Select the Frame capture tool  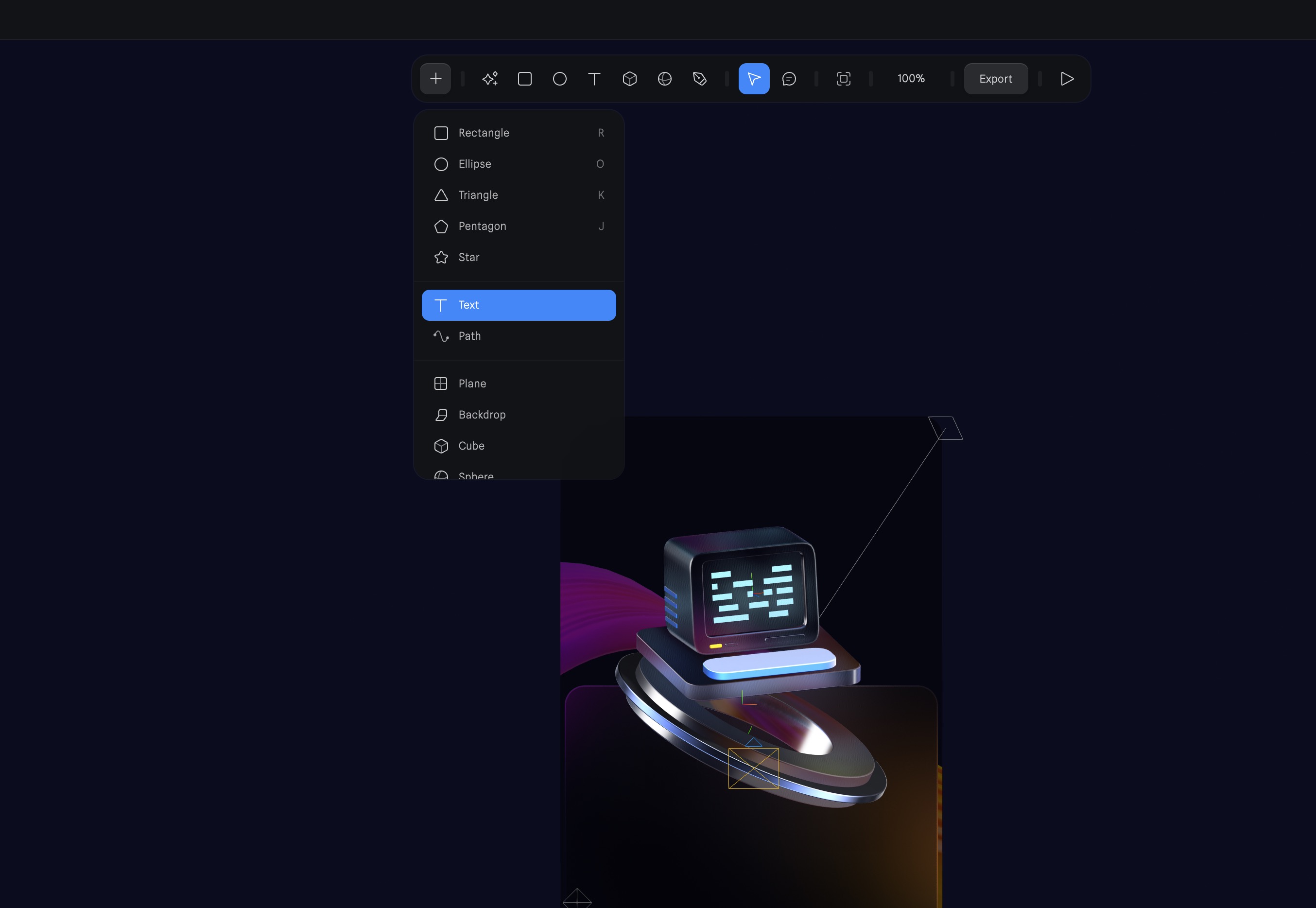[x=844, y=79]
